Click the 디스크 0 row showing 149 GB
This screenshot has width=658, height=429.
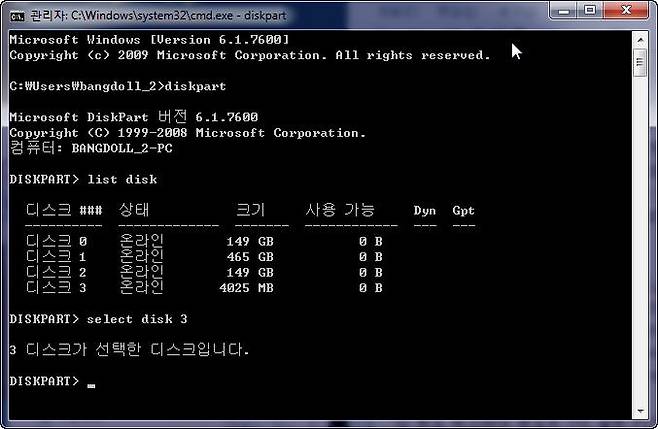point(200,241)
